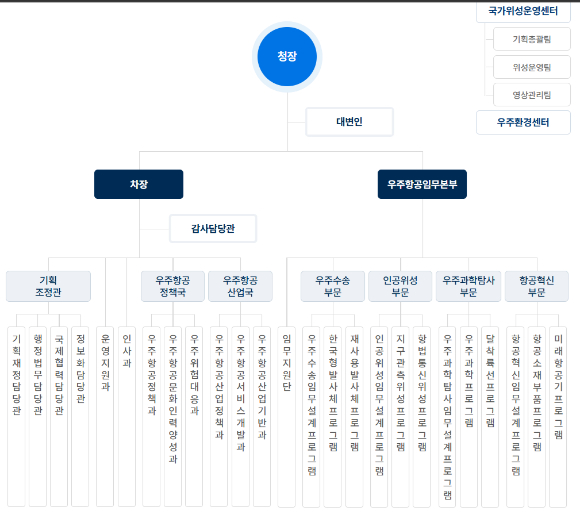The width and height of the screenshot is (580, 512).
Task: Select the 우주수송부문 division box
Action: pos(333,286)
